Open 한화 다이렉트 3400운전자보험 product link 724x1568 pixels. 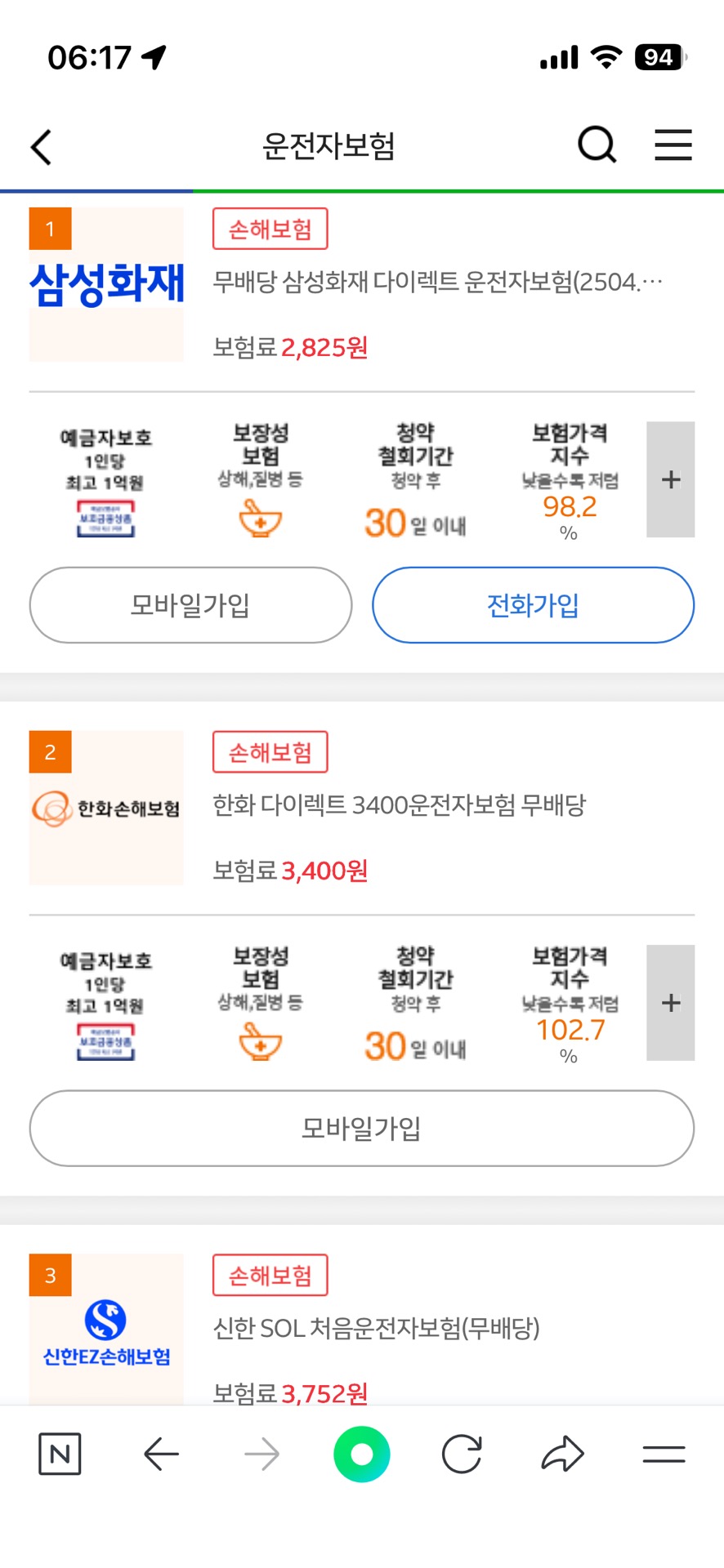click(x=400, y=805)
